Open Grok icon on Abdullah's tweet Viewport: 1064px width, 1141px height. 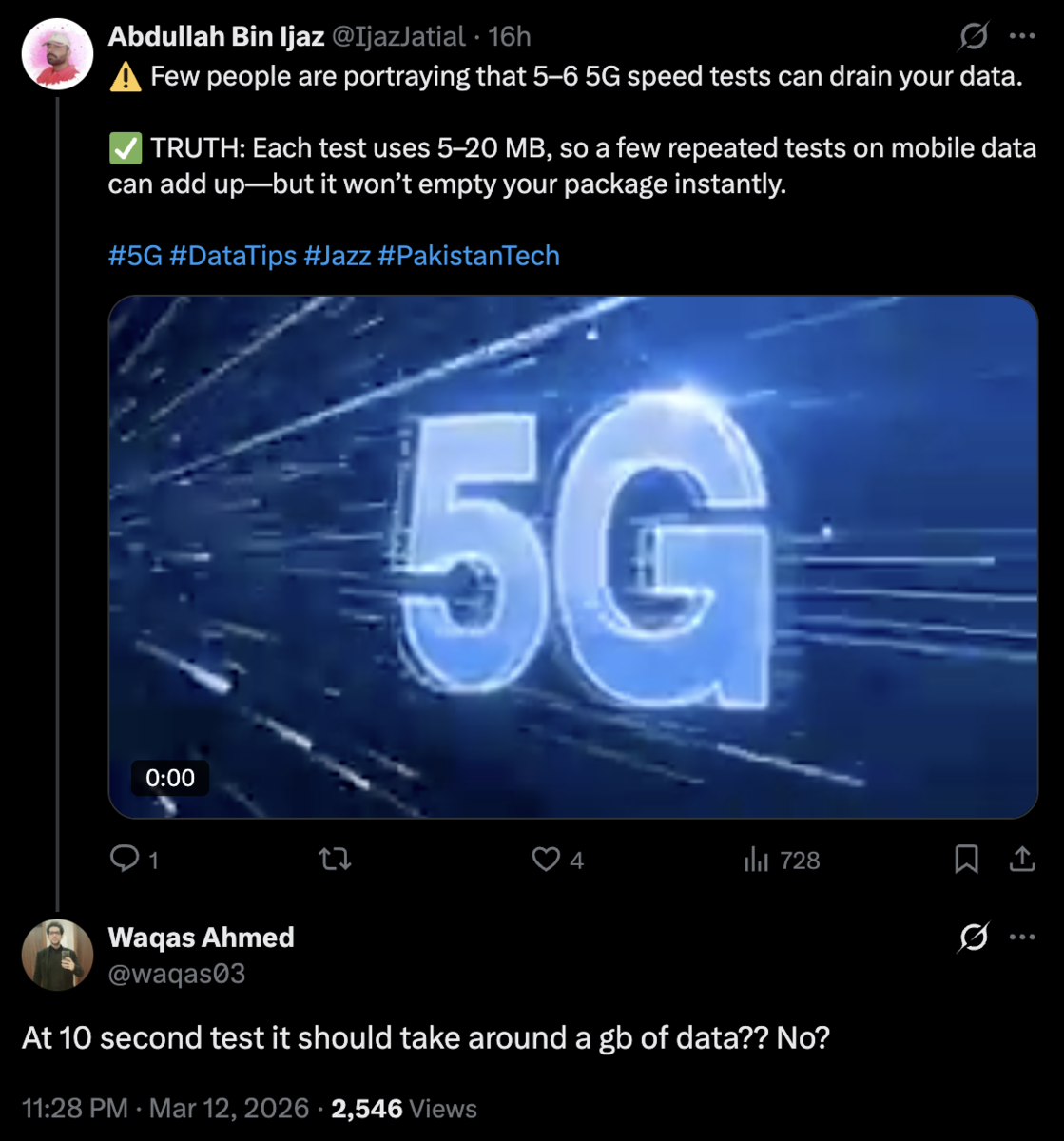pyautogui.click(x=973, y=37)
